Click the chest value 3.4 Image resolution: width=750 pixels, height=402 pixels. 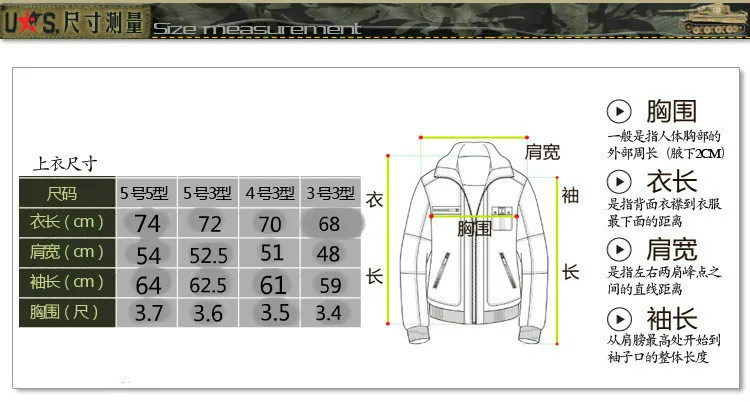tap(328, 313)
